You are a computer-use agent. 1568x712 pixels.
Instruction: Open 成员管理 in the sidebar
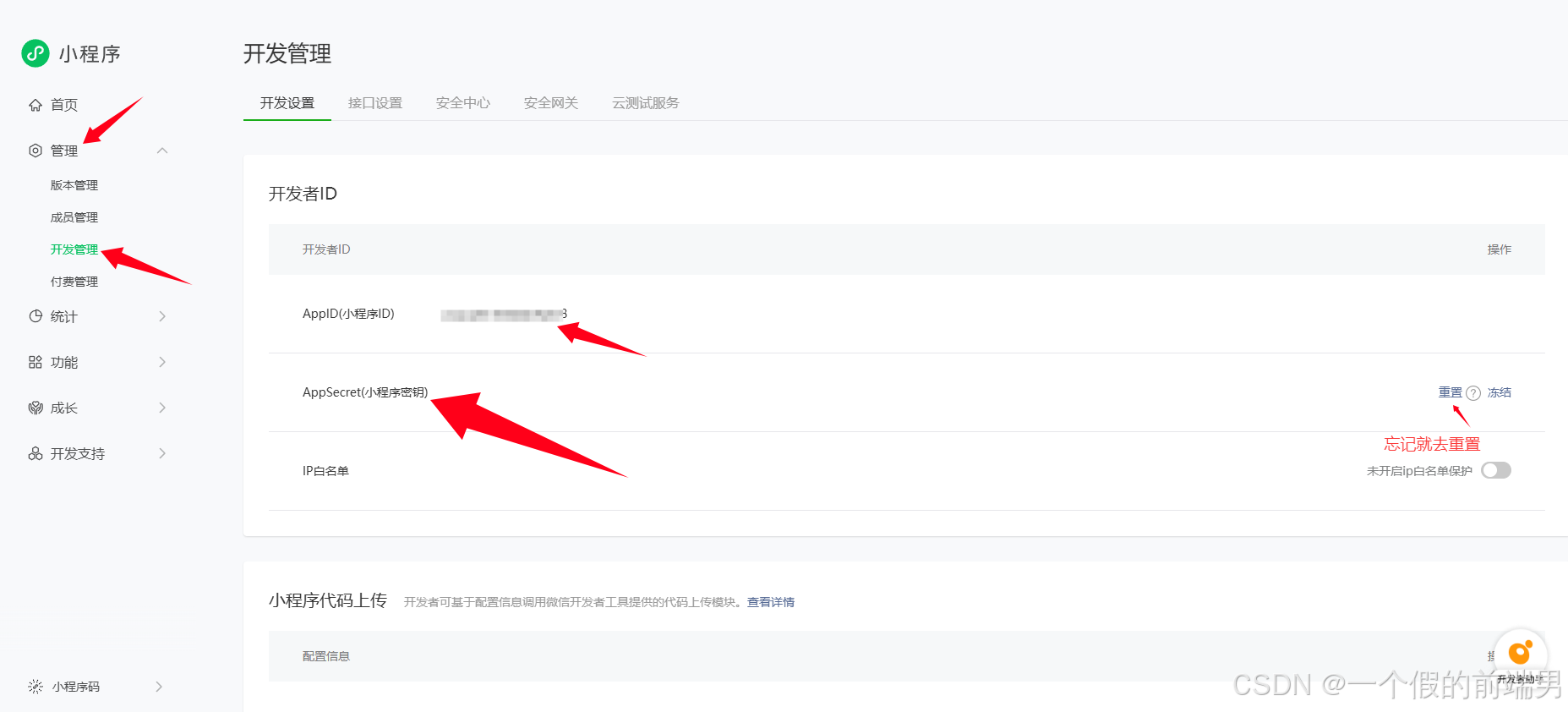pyautogui.click(x=74, y=217)
